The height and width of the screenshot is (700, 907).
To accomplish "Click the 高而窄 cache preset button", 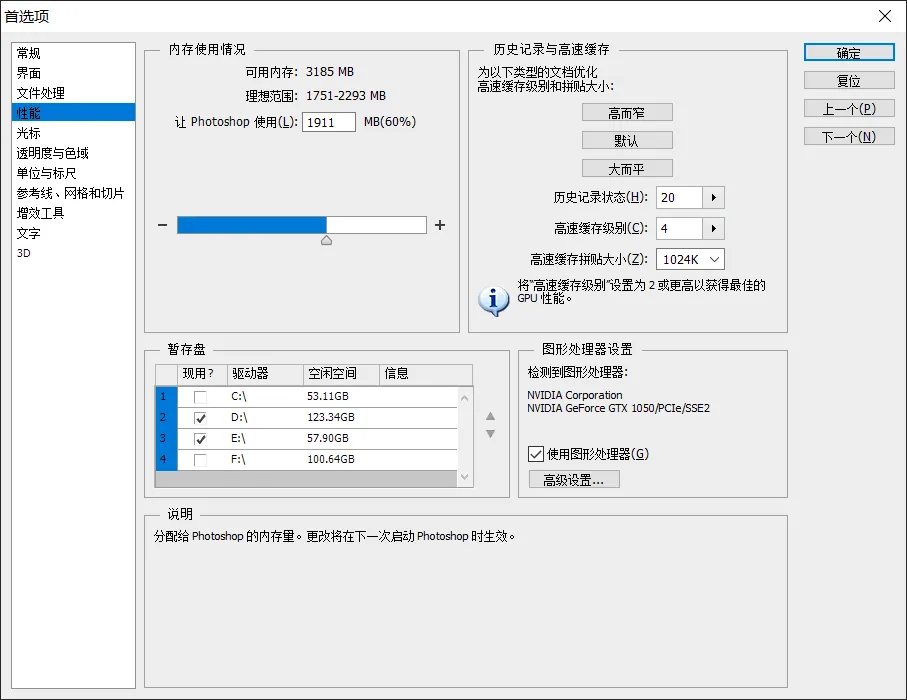I will pyautogui.click(x=627, y=113).
